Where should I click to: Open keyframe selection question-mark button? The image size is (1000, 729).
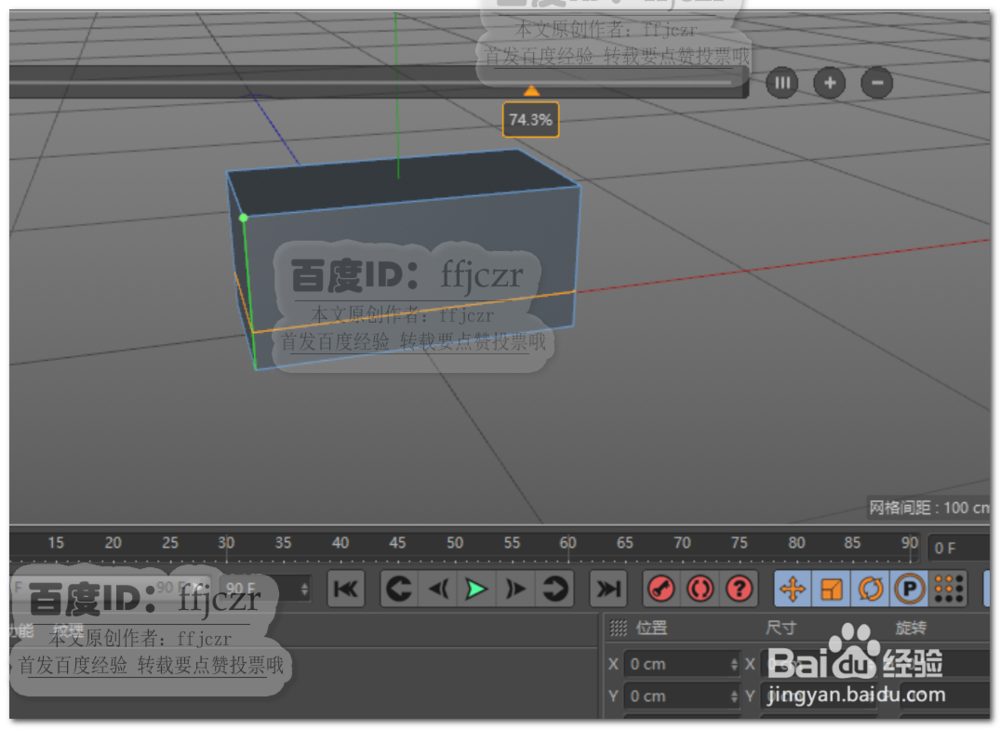click(x=739, y=589)
